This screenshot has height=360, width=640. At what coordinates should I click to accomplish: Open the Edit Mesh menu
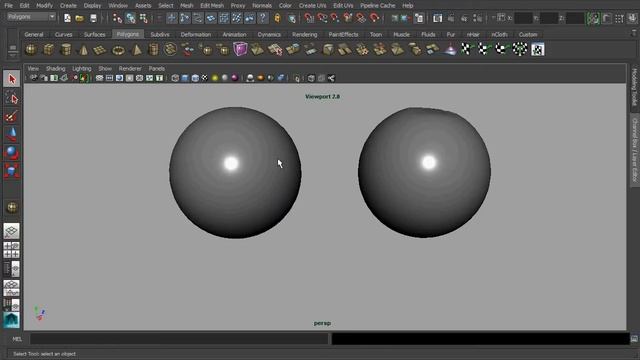[x=212, y=6]
